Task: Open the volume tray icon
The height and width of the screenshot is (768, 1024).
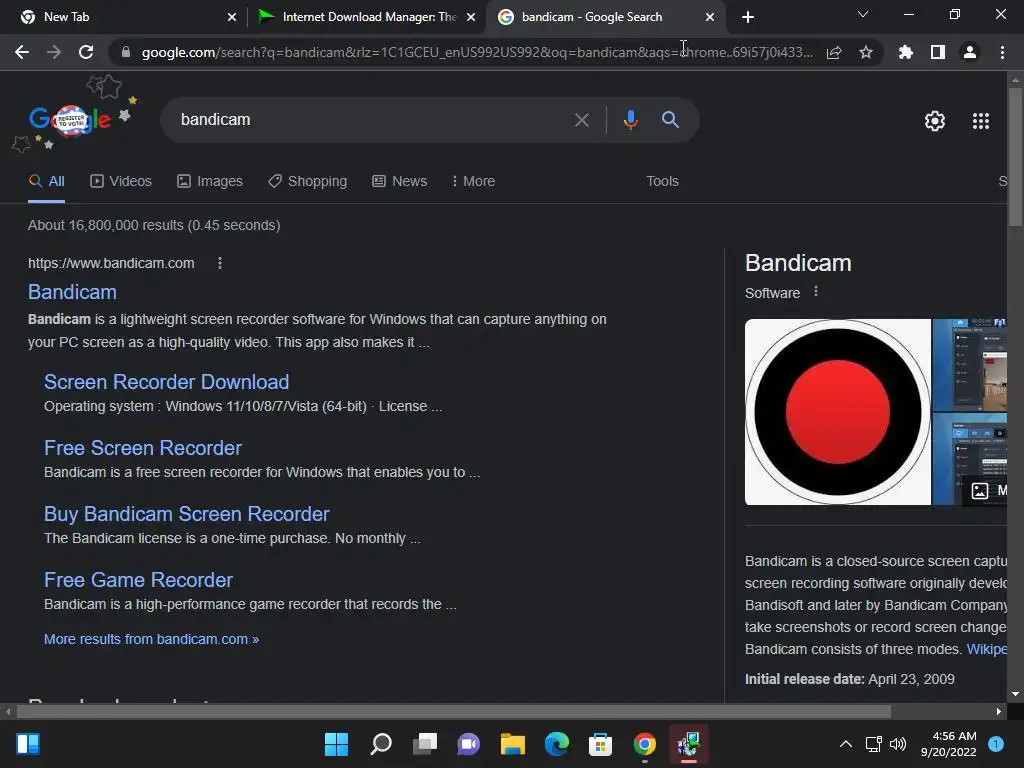Action: [x=898, y=744]
